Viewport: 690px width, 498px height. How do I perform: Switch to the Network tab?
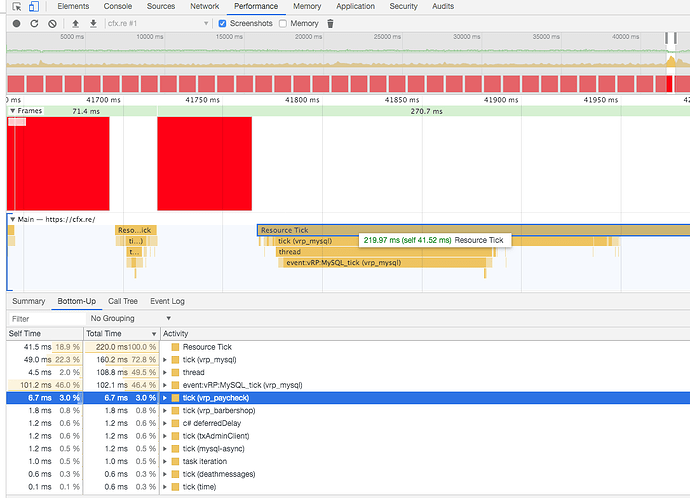click(204, 7)
